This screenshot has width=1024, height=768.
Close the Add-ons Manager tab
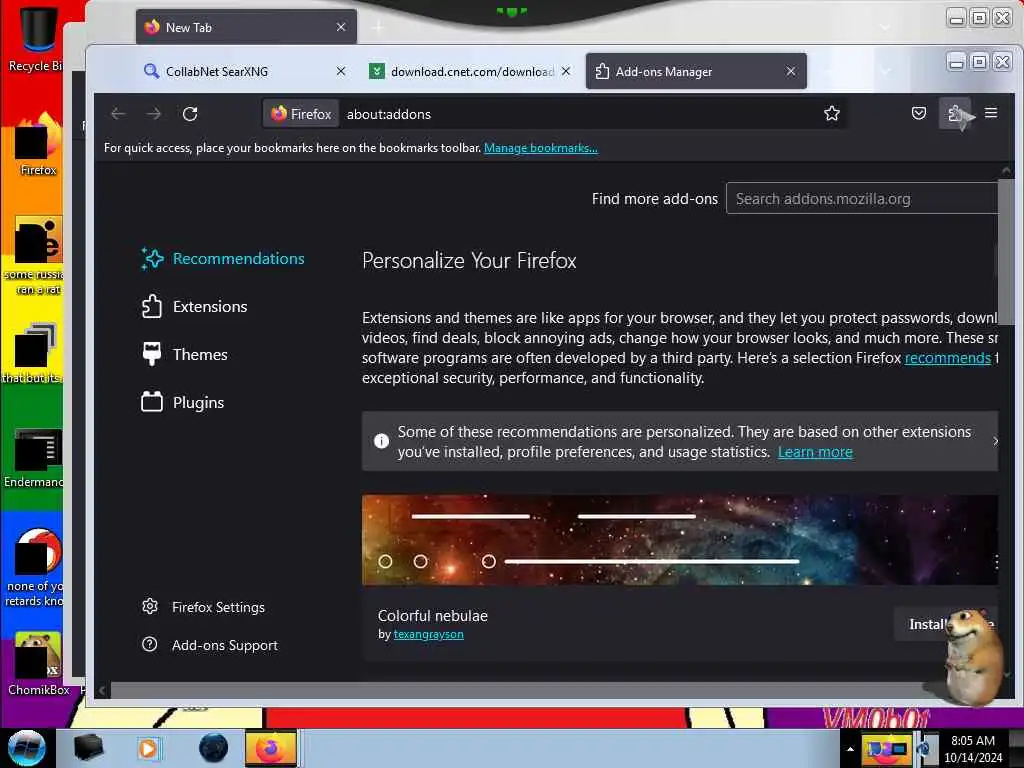click(791, 71)
